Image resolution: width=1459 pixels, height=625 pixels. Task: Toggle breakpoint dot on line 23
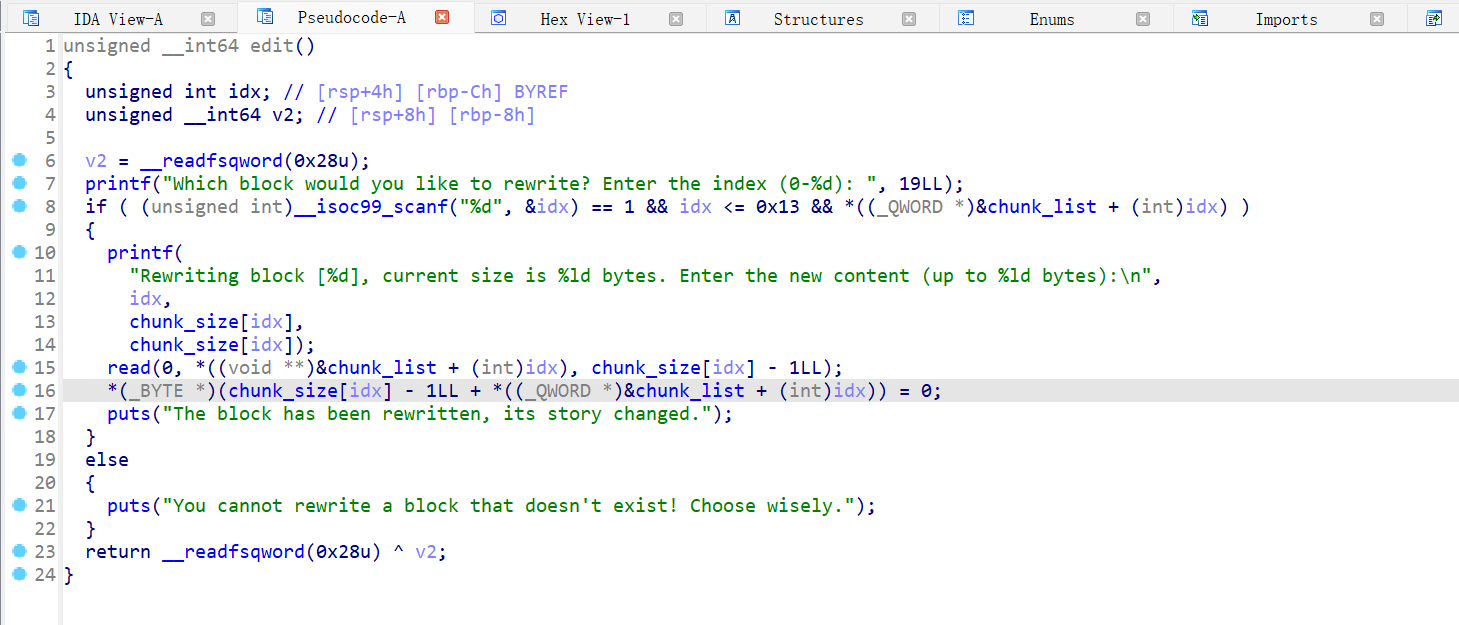(18, 551)
